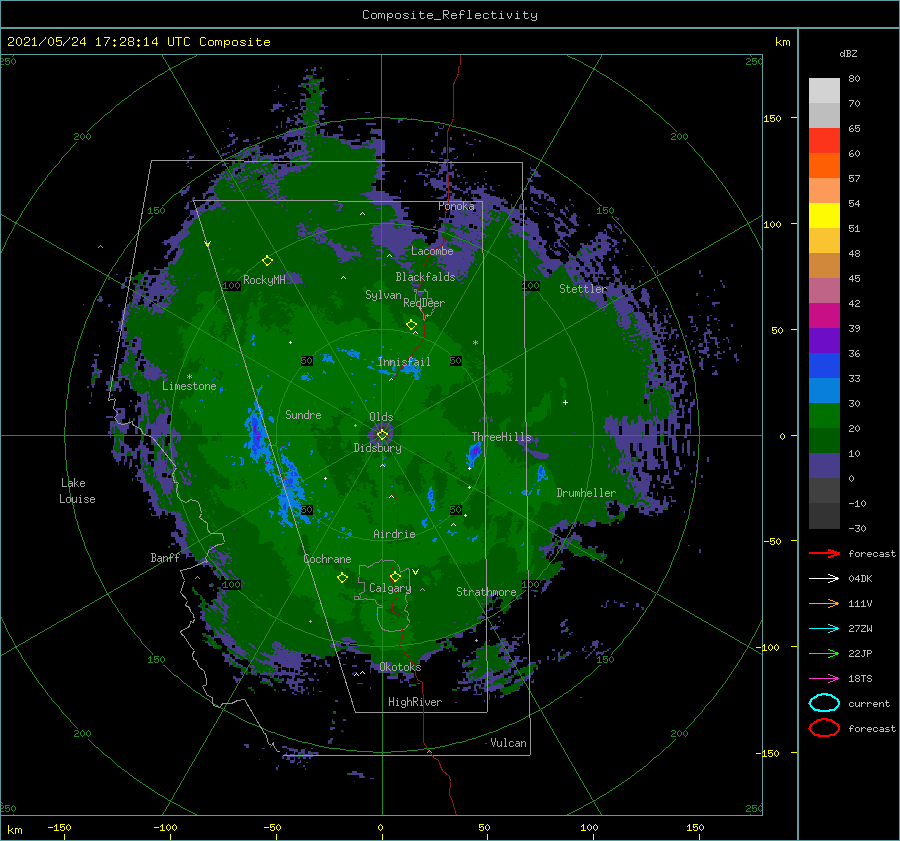
Task: Click the ThreeHills label
Action: point(501,437)
